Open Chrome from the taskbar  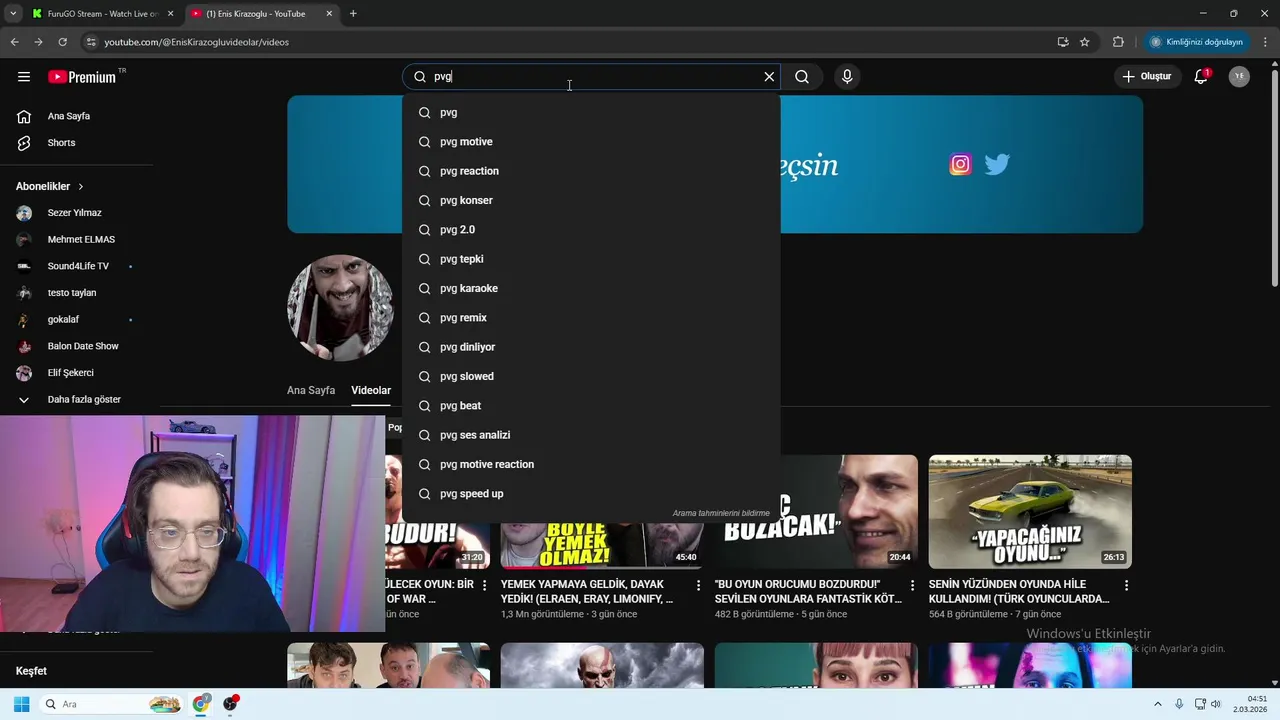point(201,704)
